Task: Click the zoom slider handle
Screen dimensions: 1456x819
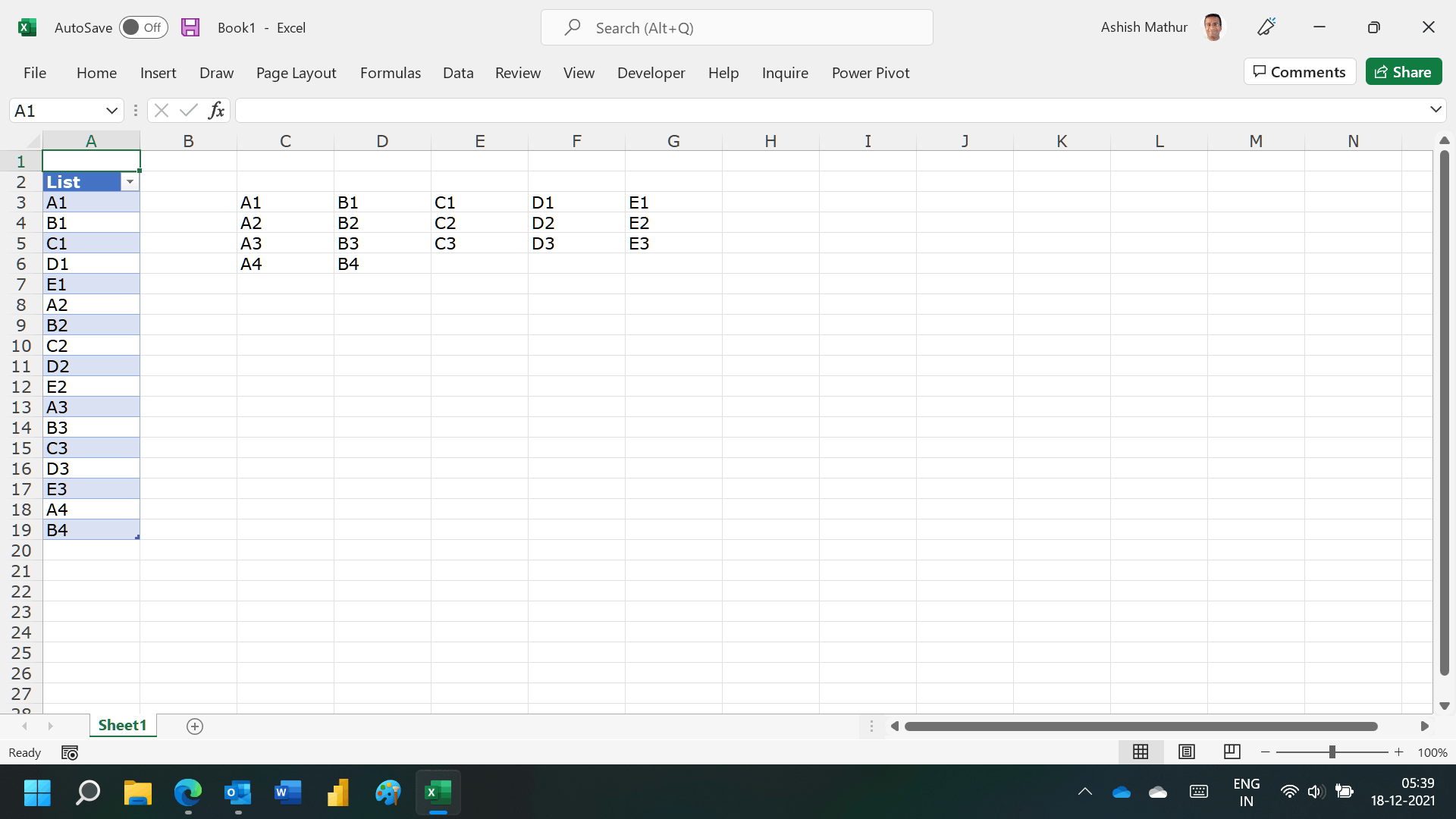Action: coord(1332,752)
